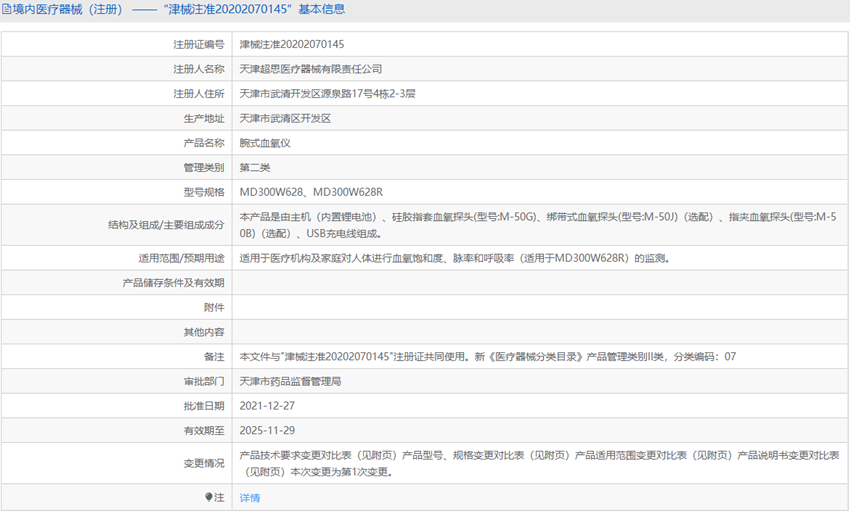Select model spec MD300W628、MD300W628R

click(311, 192)
